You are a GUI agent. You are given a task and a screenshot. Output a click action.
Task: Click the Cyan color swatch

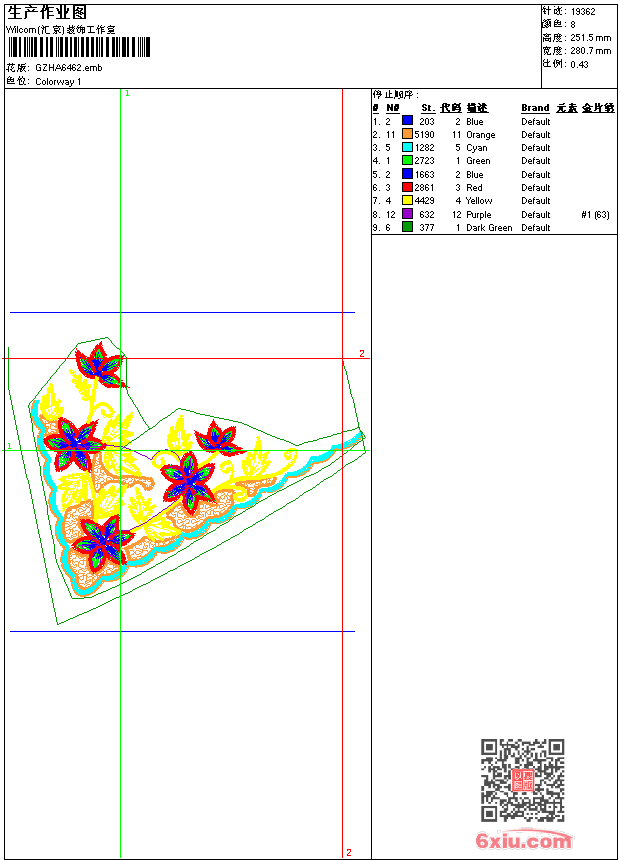[x=408, y=147]
